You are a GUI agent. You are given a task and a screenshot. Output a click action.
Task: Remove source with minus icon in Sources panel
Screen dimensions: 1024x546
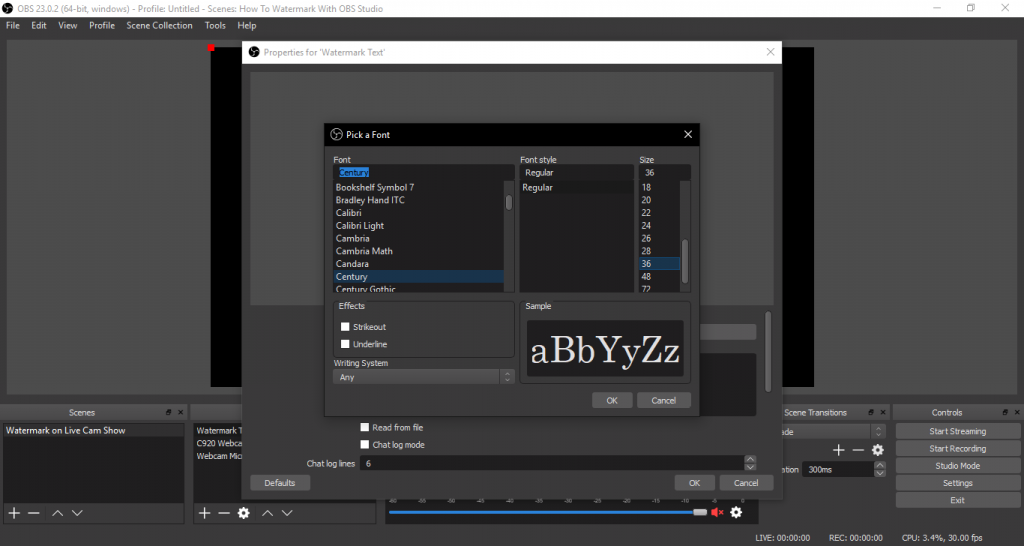tap(224, 513)
